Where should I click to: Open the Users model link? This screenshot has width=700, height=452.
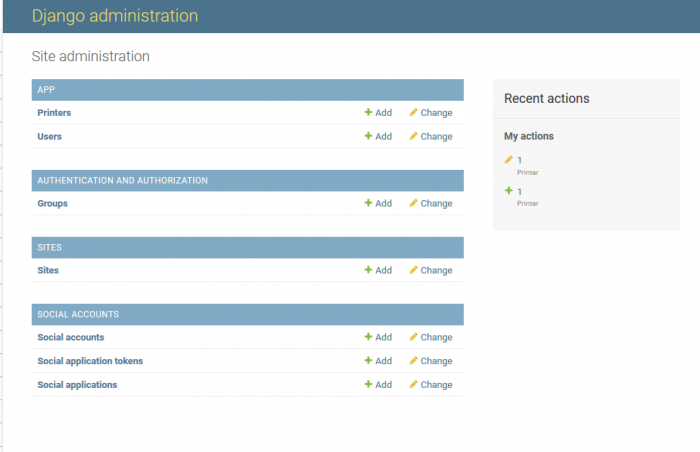49,137
